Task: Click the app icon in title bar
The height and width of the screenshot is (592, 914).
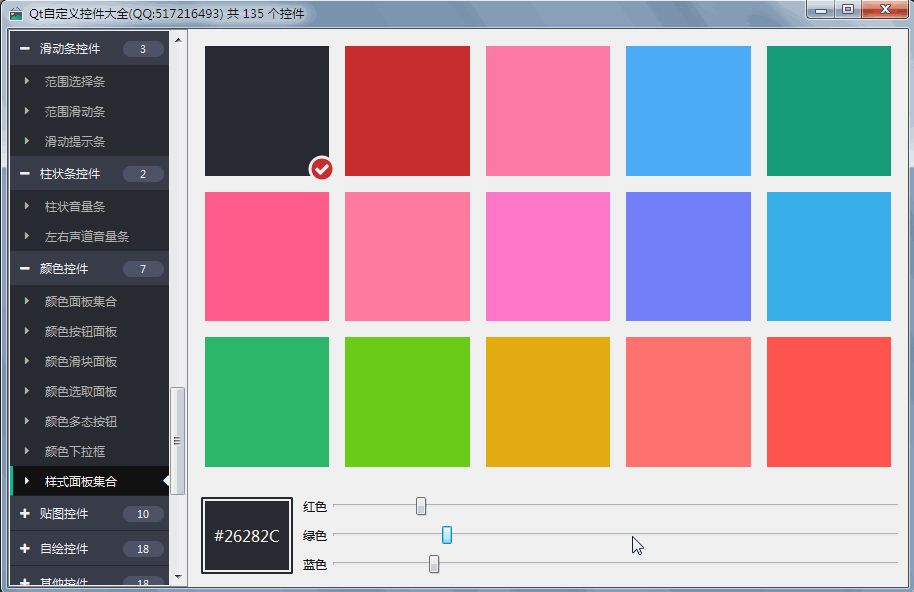Action: (x=15, y=14)
